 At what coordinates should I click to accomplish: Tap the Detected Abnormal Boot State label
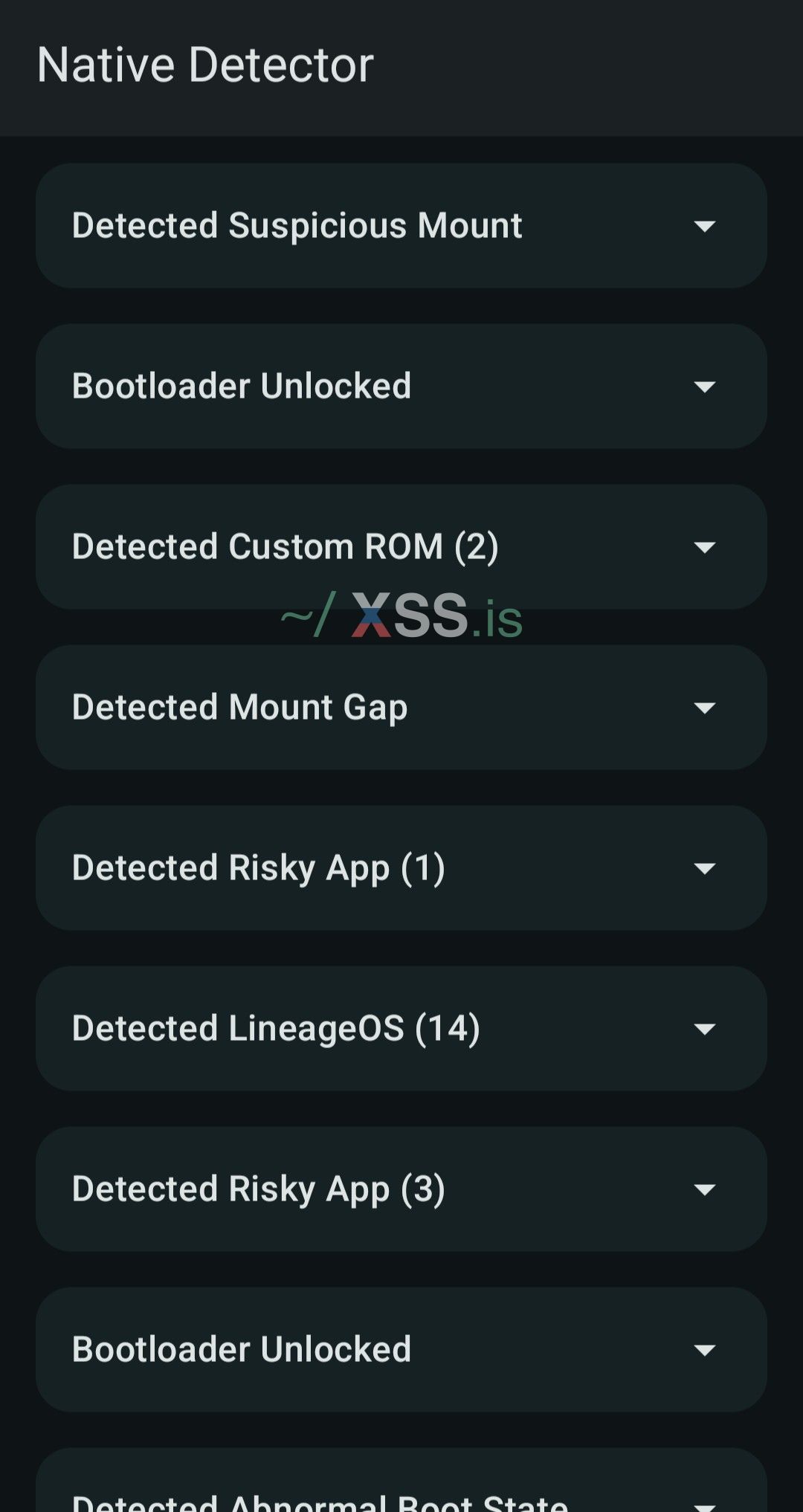[320, 1503]
